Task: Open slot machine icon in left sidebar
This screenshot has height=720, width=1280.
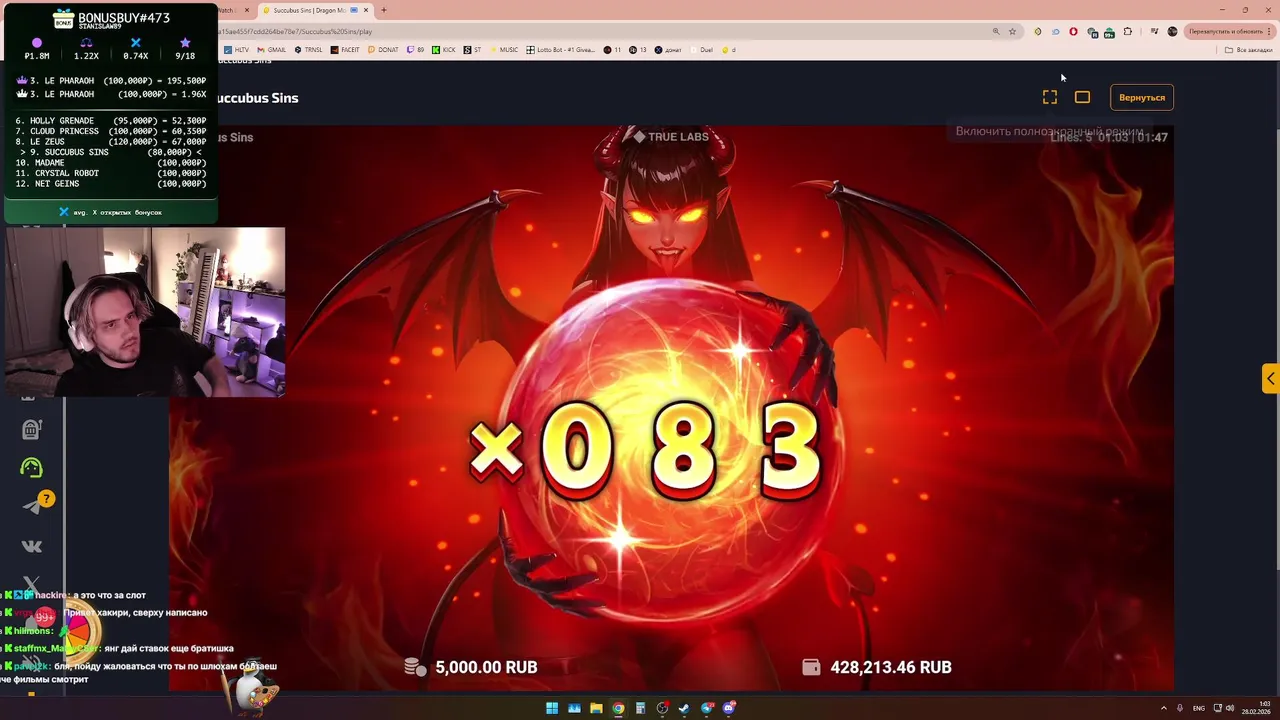Action: pyautogui.click(x=31, y=430)
